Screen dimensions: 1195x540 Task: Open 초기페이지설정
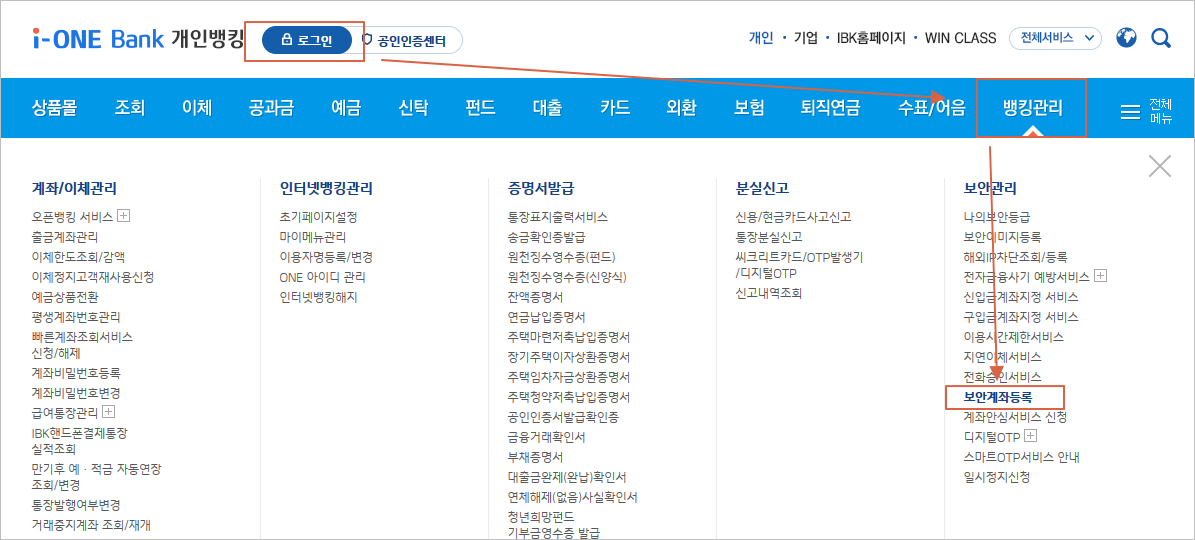[319, 217]
